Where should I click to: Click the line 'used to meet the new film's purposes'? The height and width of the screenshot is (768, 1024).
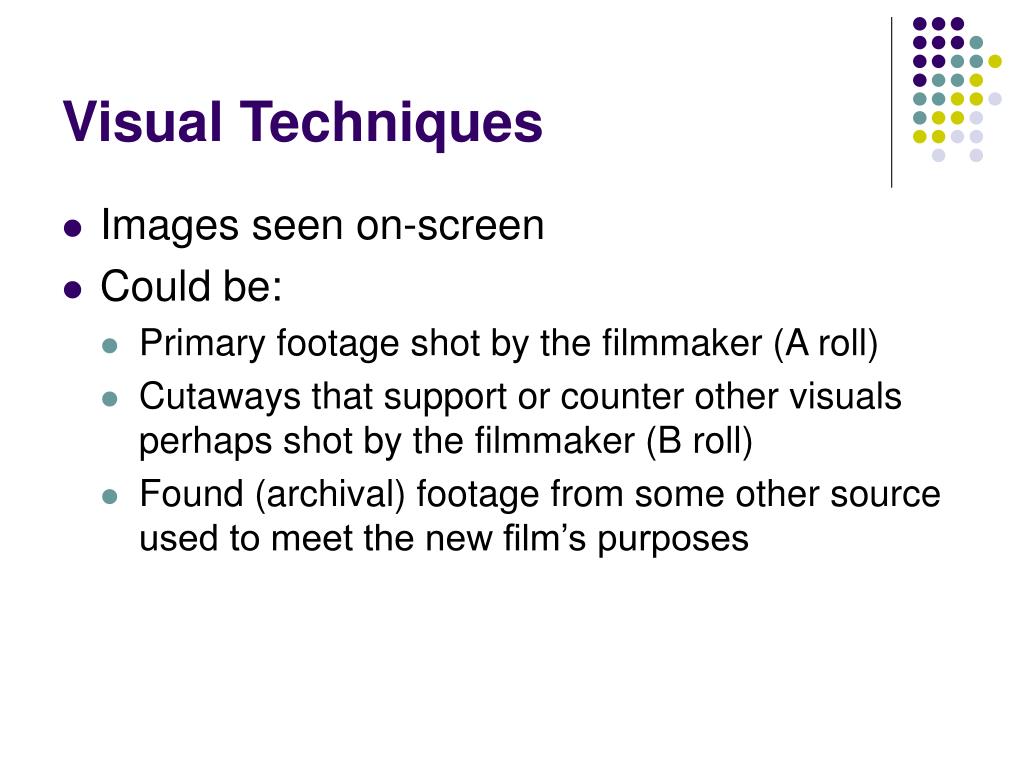tap(444, 539)
